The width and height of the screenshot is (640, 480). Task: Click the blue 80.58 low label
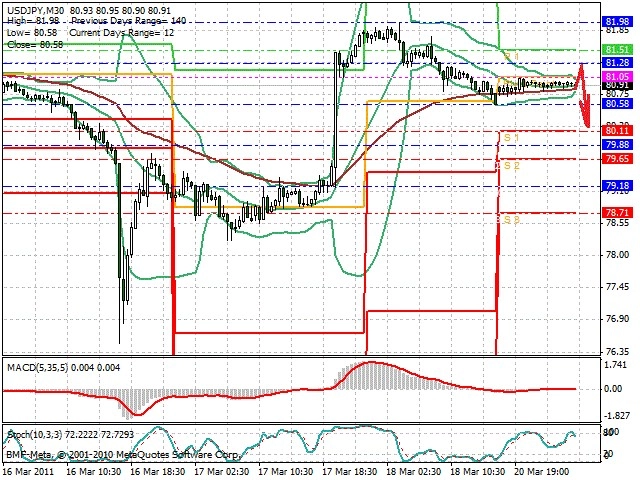(617, 104)
